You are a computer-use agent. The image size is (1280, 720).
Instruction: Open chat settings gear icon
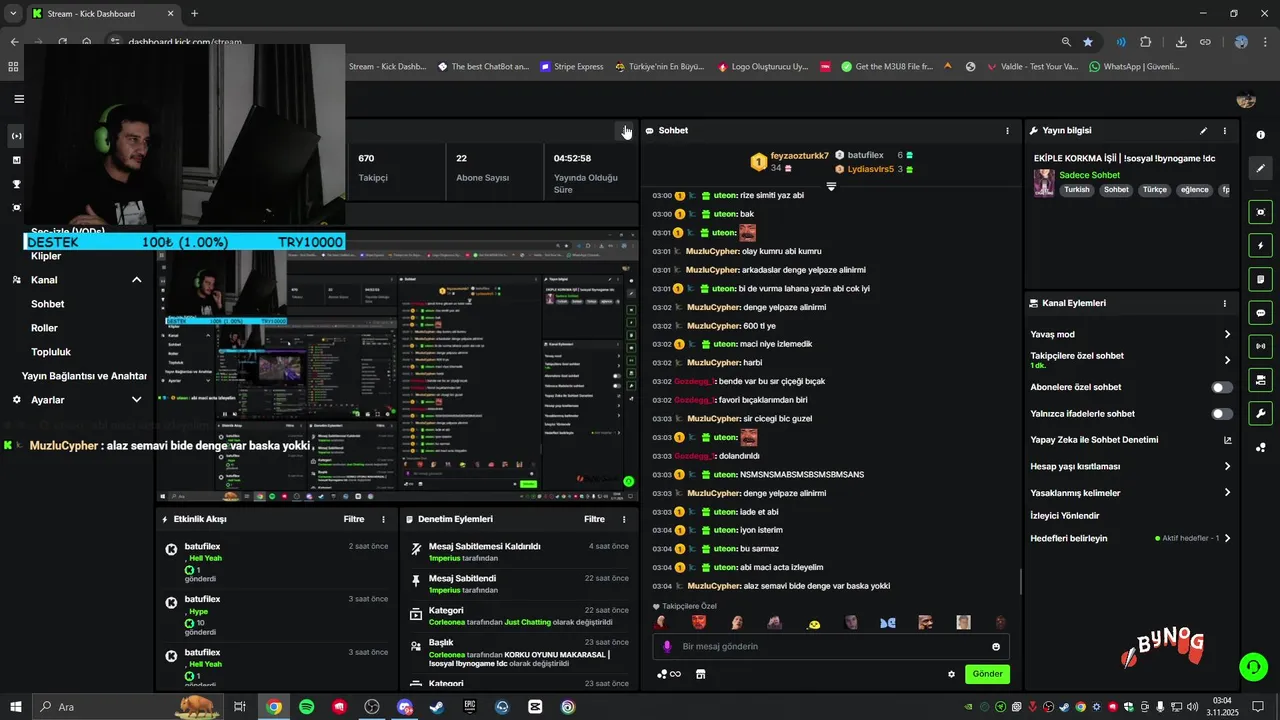pyautogui.click(x=951, y=674)
